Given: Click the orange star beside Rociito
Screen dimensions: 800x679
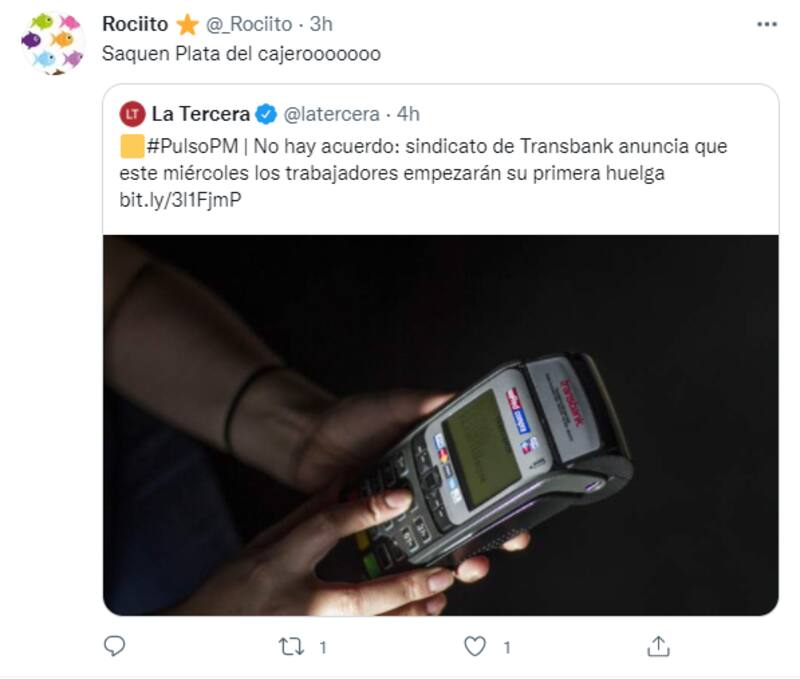Looking at the screenshot, I should (187, 24).
